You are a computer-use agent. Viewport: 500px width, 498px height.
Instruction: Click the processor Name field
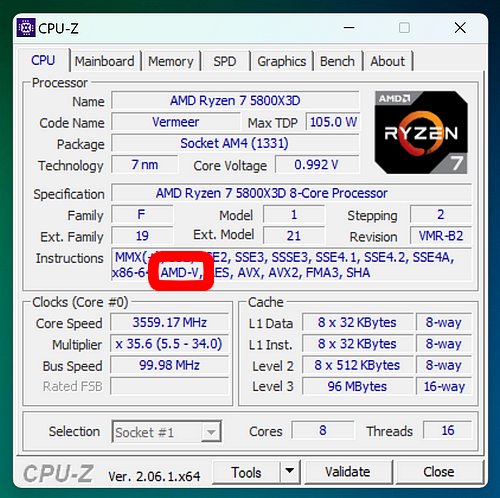pyautogui.click(x=235, y=101)
